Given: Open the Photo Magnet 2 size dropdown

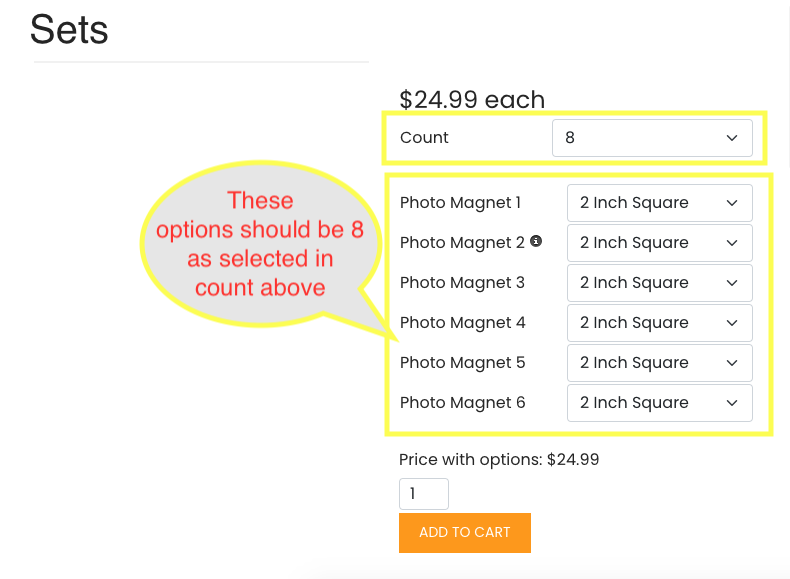Looking at the screenshot, I should (660, 243).
